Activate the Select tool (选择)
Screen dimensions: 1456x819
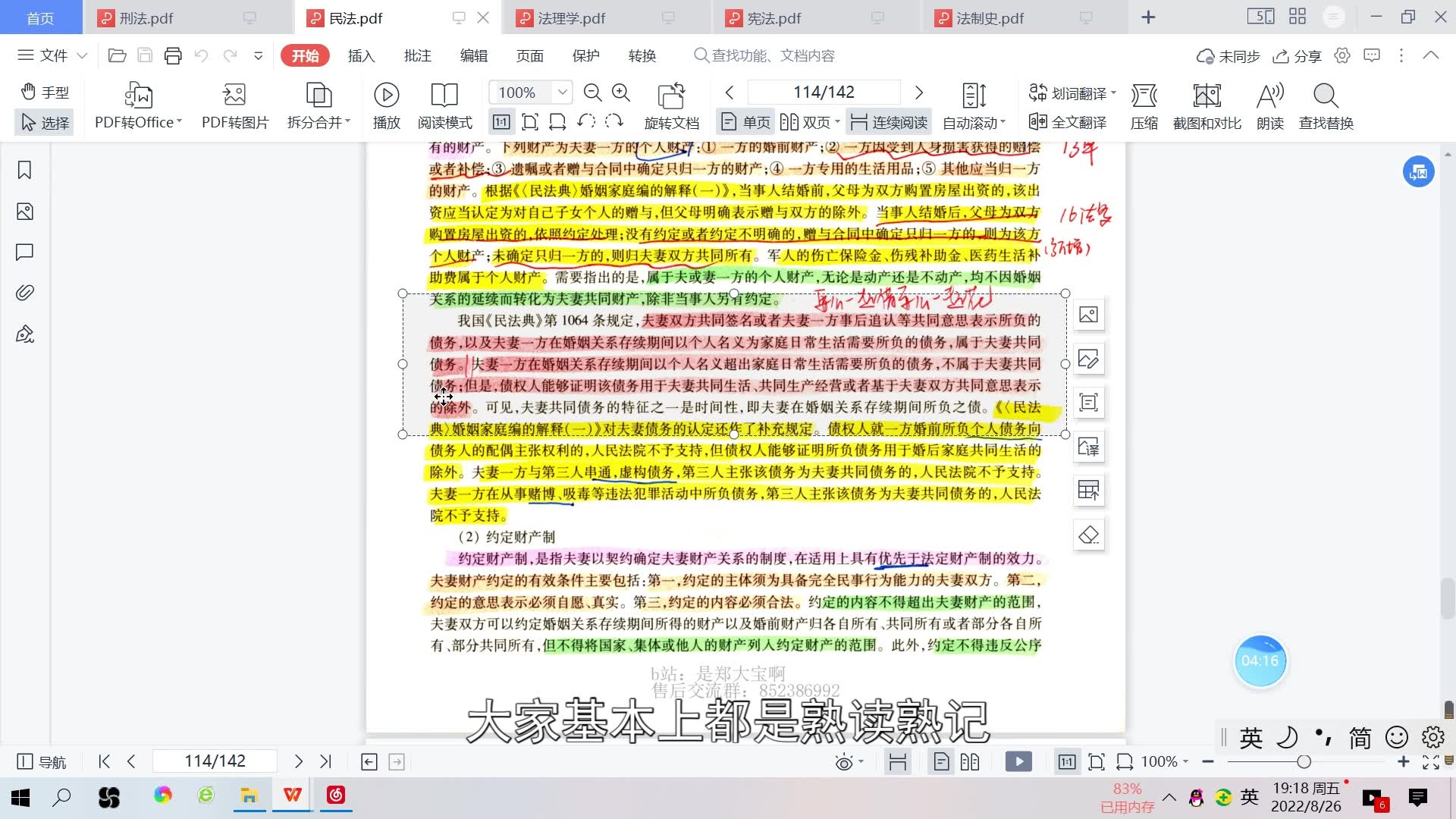(x=45, y=122)
